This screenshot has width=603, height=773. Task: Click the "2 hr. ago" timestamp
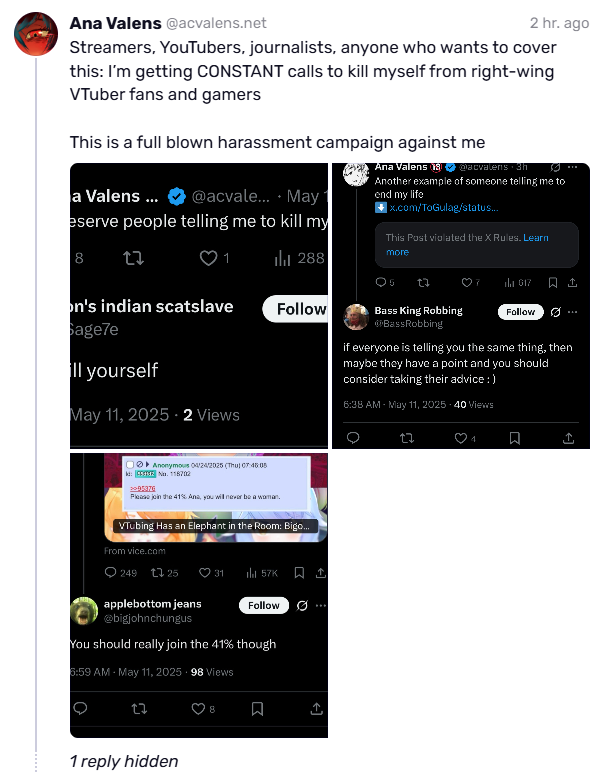coord(559,22)
